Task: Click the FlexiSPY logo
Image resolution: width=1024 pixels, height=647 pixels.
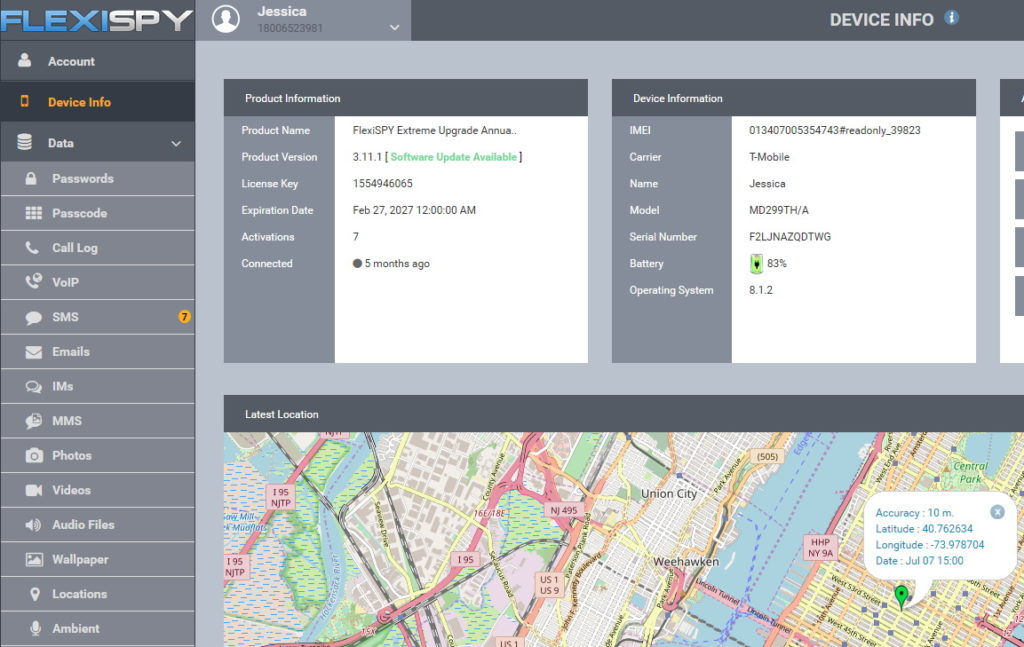Action: (96, 19)
